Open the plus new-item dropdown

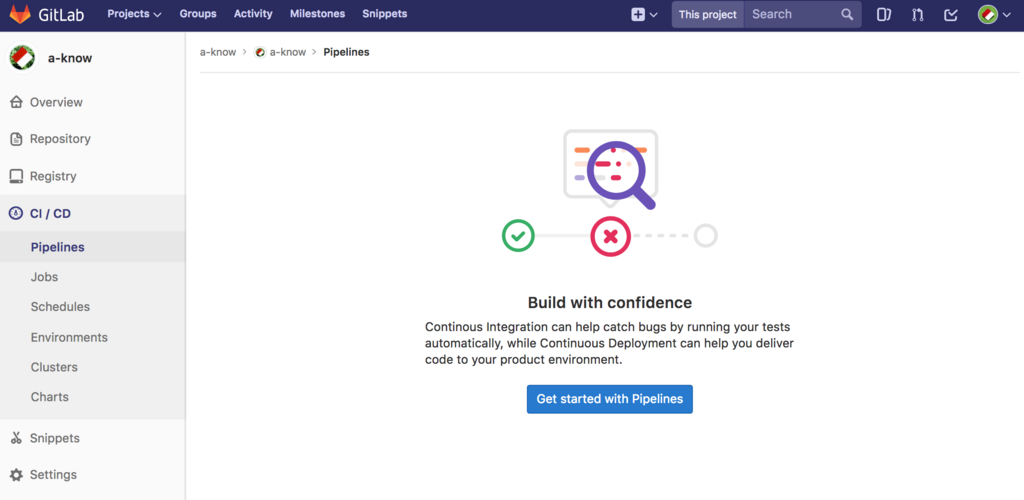pyautogui.click(x=644, y=14)
